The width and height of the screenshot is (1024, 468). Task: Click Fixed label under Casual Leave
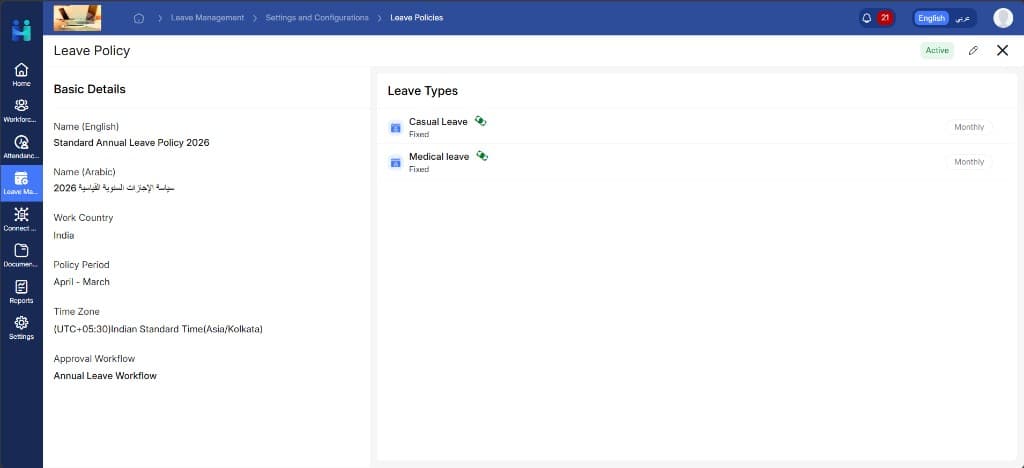point(419,134)
